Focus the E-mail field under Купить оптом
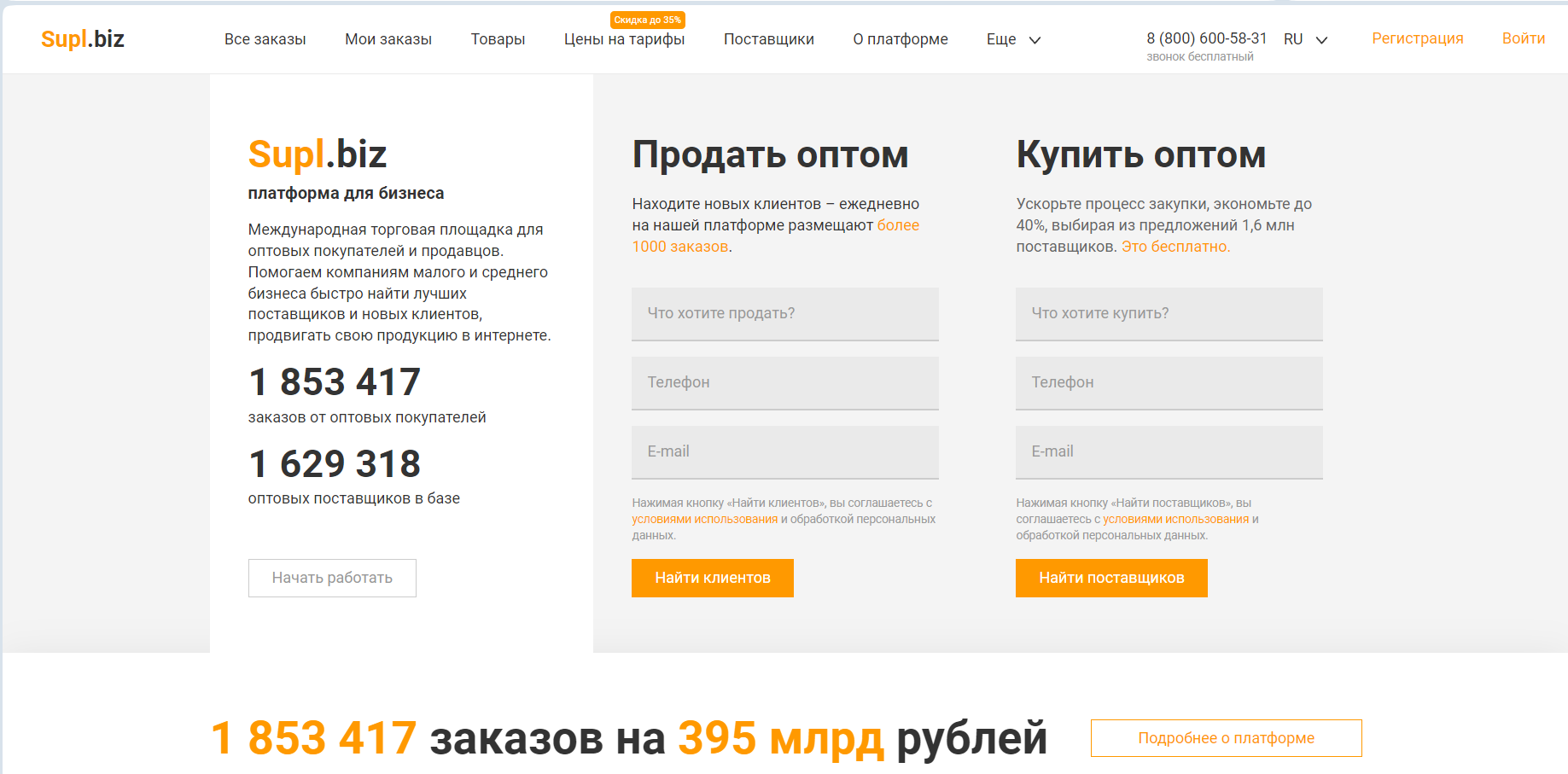This screenshot has height=774, width=1568. (x=1169, y=452)
